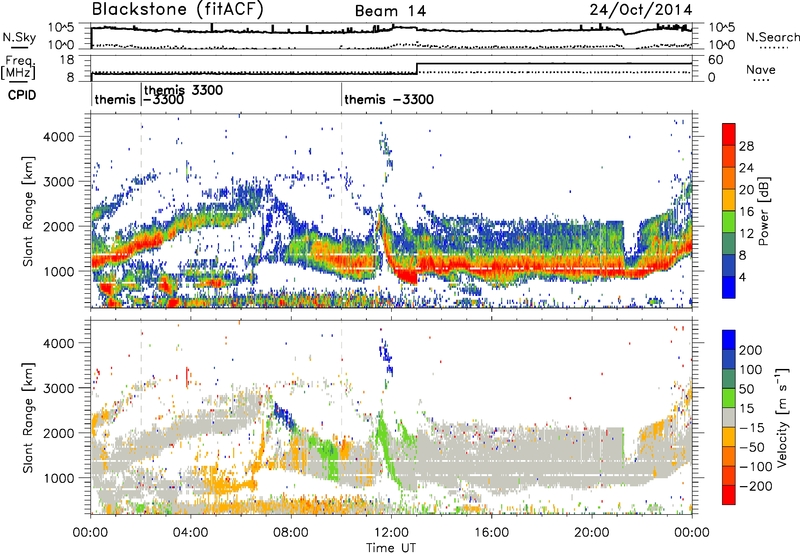Screen dimensions: 800x554
Task: Click the "-200" tick on Velocity colorbar
Action: (x=755, y=486)
